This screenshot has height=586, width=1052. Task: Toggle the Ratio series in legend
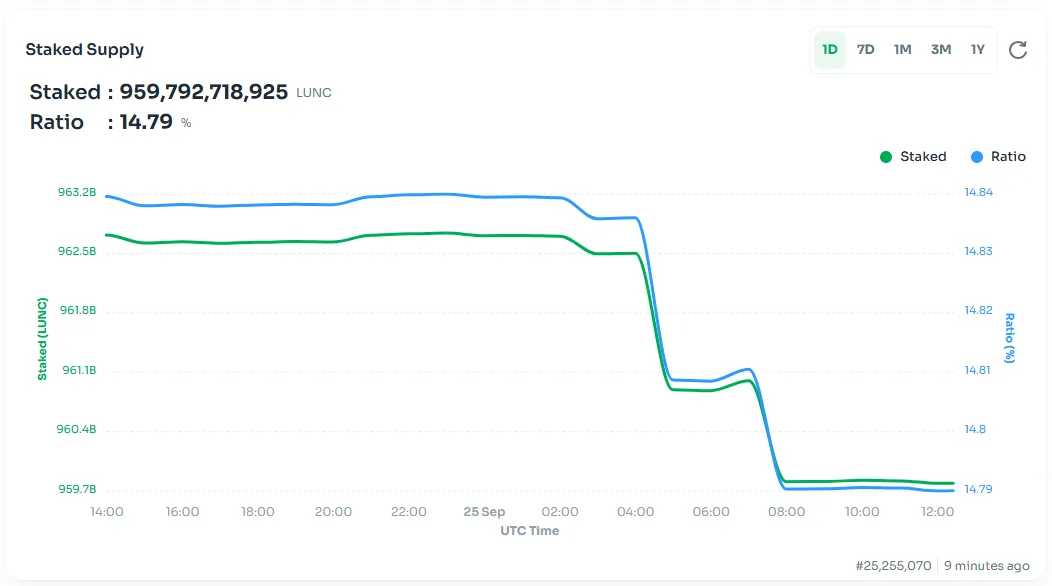pos(1008,157)
